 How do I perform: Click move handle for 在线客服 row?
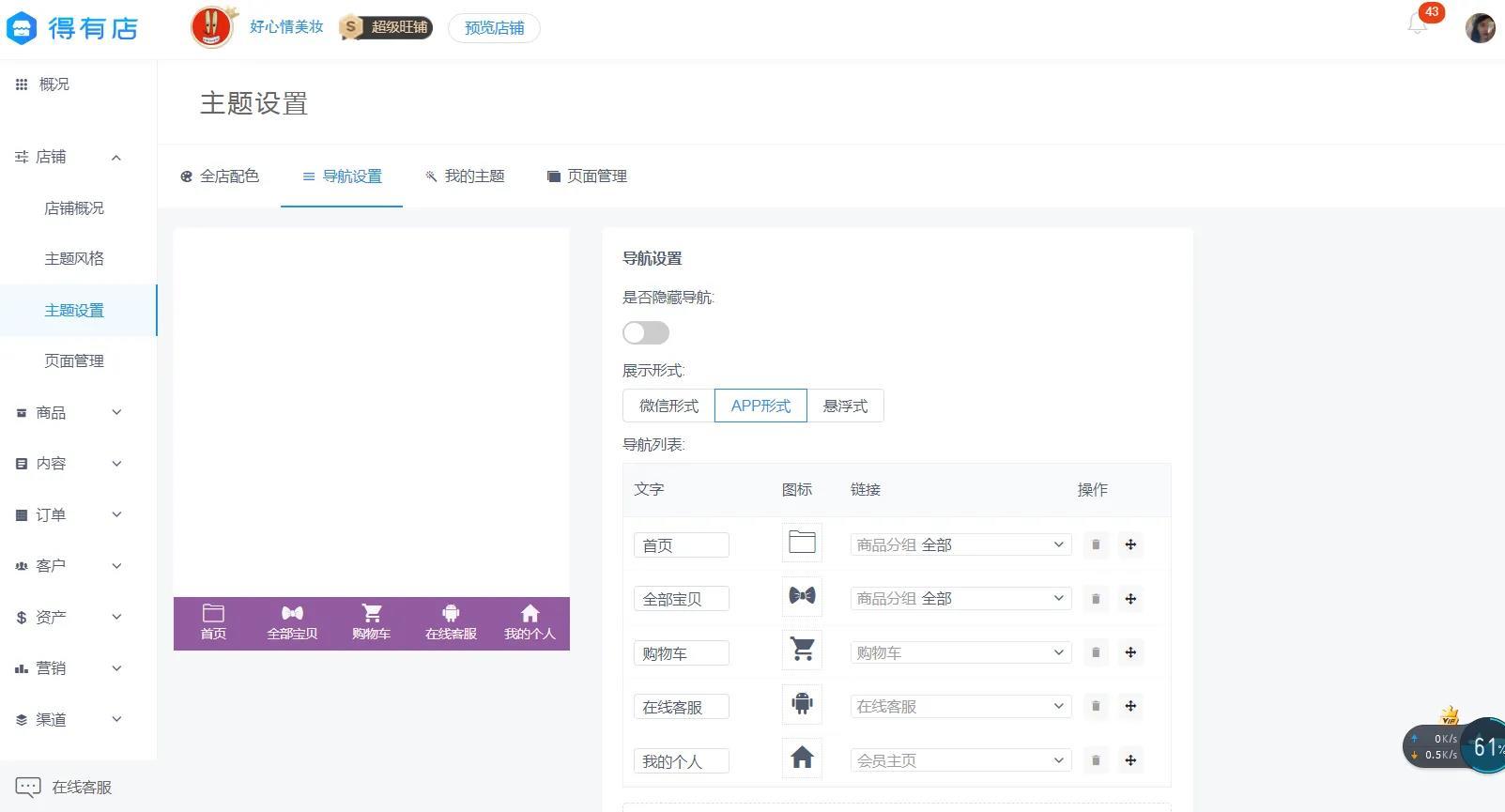tap(1130, 706)
